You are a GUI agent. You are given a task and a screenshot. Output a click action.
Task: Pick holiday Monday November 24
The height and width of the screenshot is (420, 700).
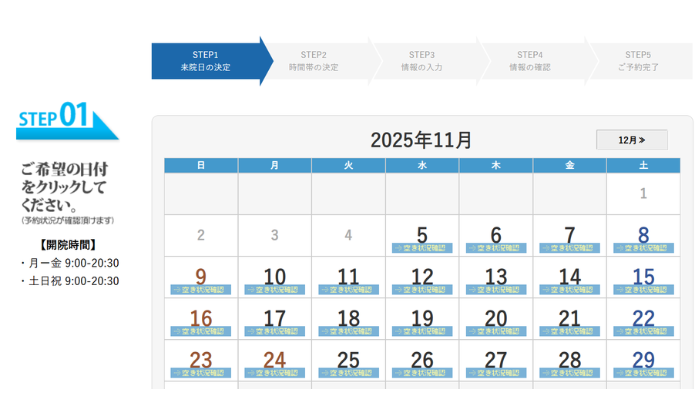click(x=275, y=372)
